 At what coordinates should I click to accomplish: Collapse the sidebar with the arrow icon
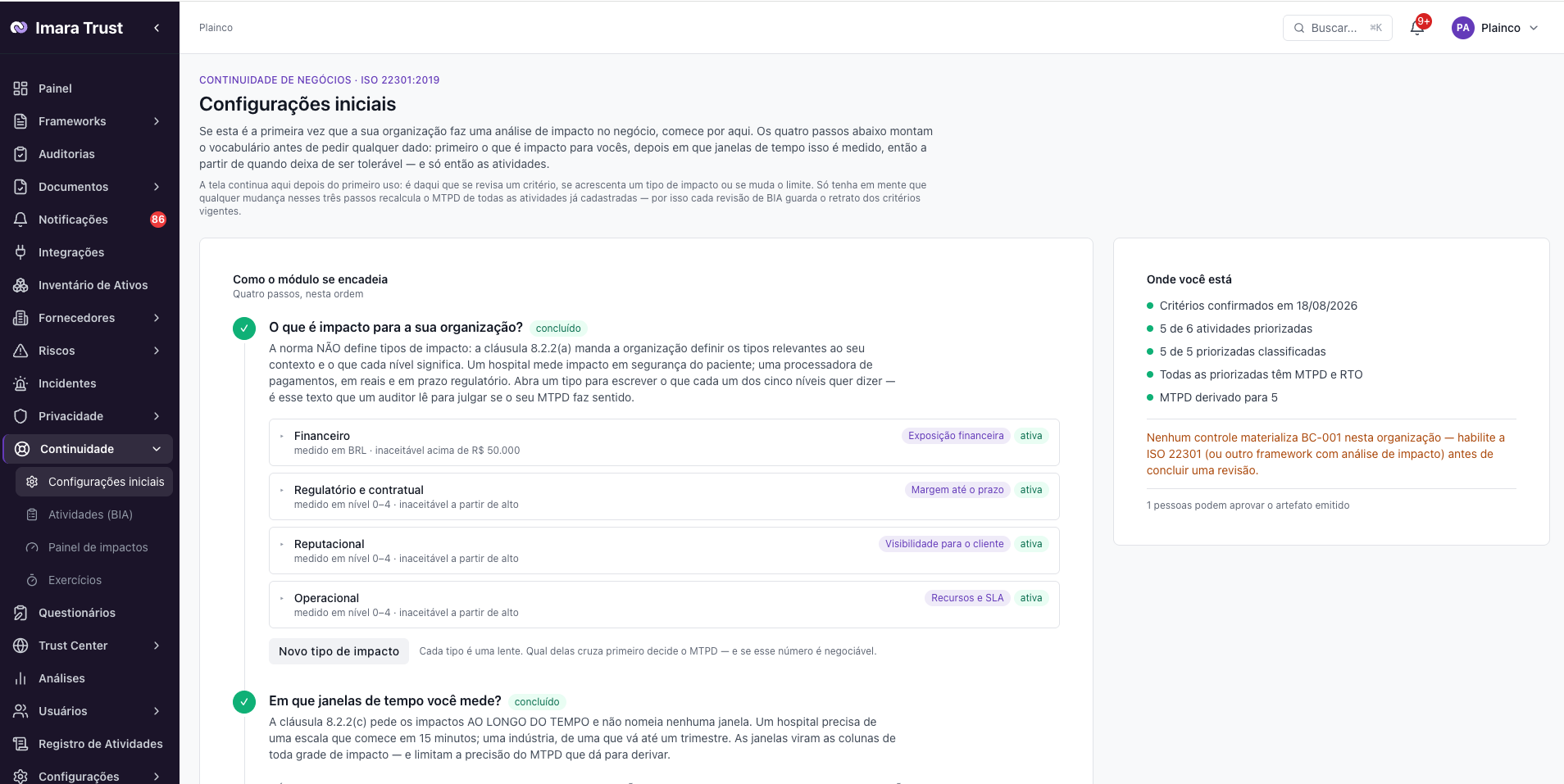click(157, 28)
